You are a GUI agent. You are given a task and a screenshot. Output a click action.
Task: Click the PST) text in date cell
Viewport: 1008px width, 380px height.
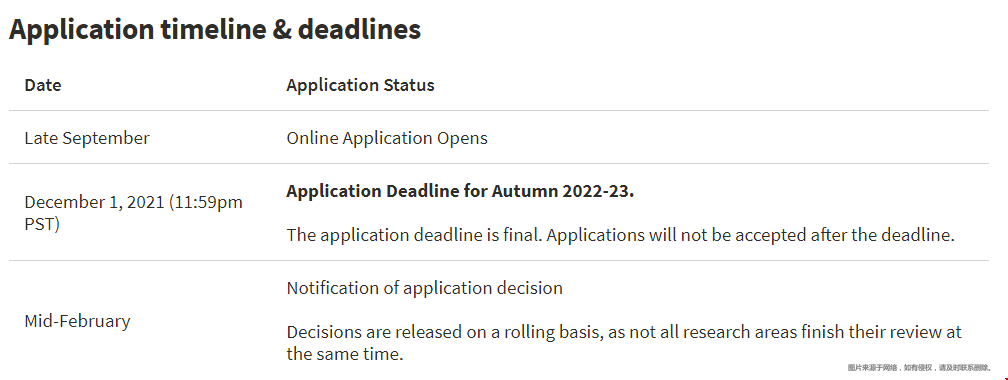click(42, 224)
